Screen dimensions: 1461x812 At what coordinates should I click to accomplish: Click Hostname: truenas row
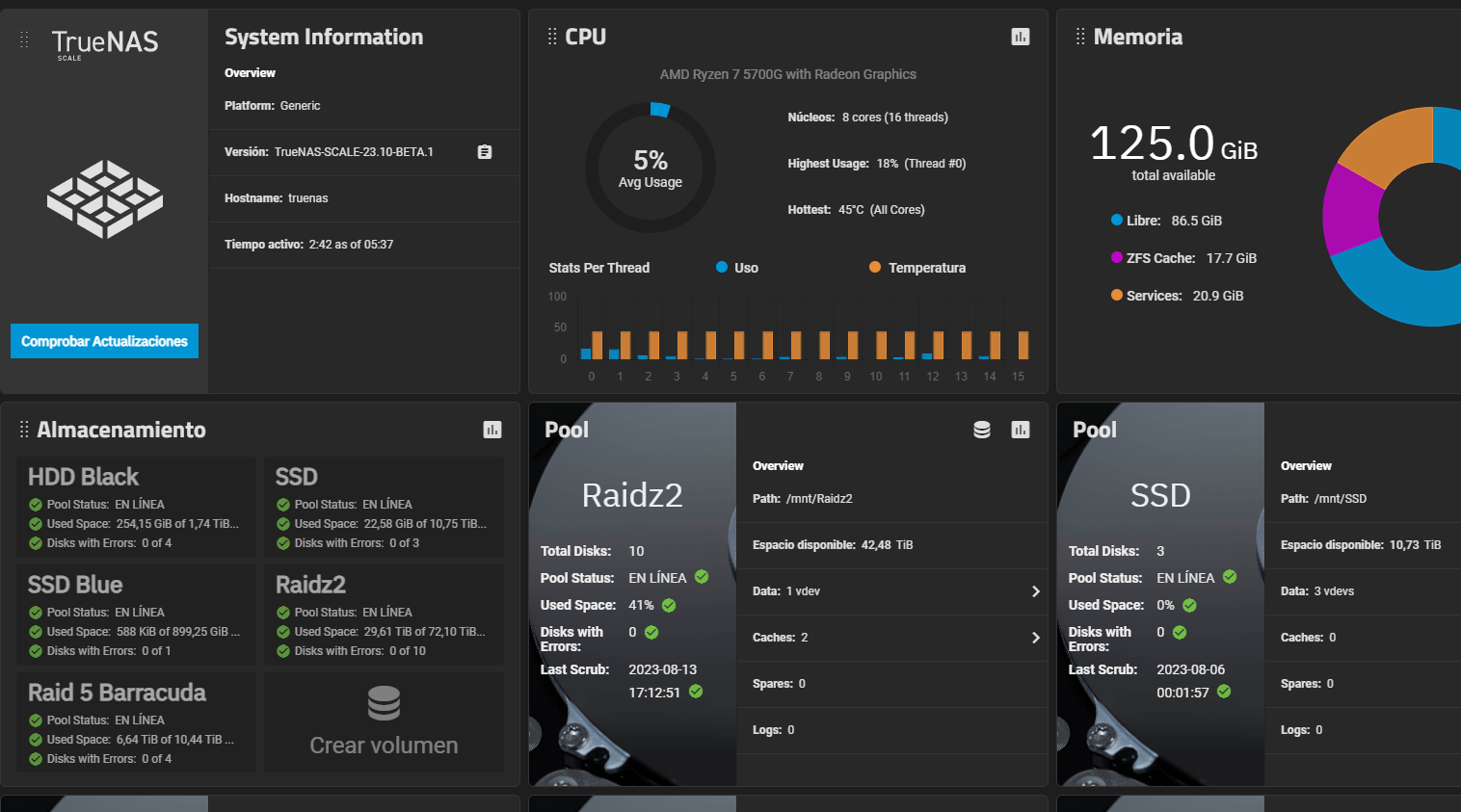click(364, 198)
